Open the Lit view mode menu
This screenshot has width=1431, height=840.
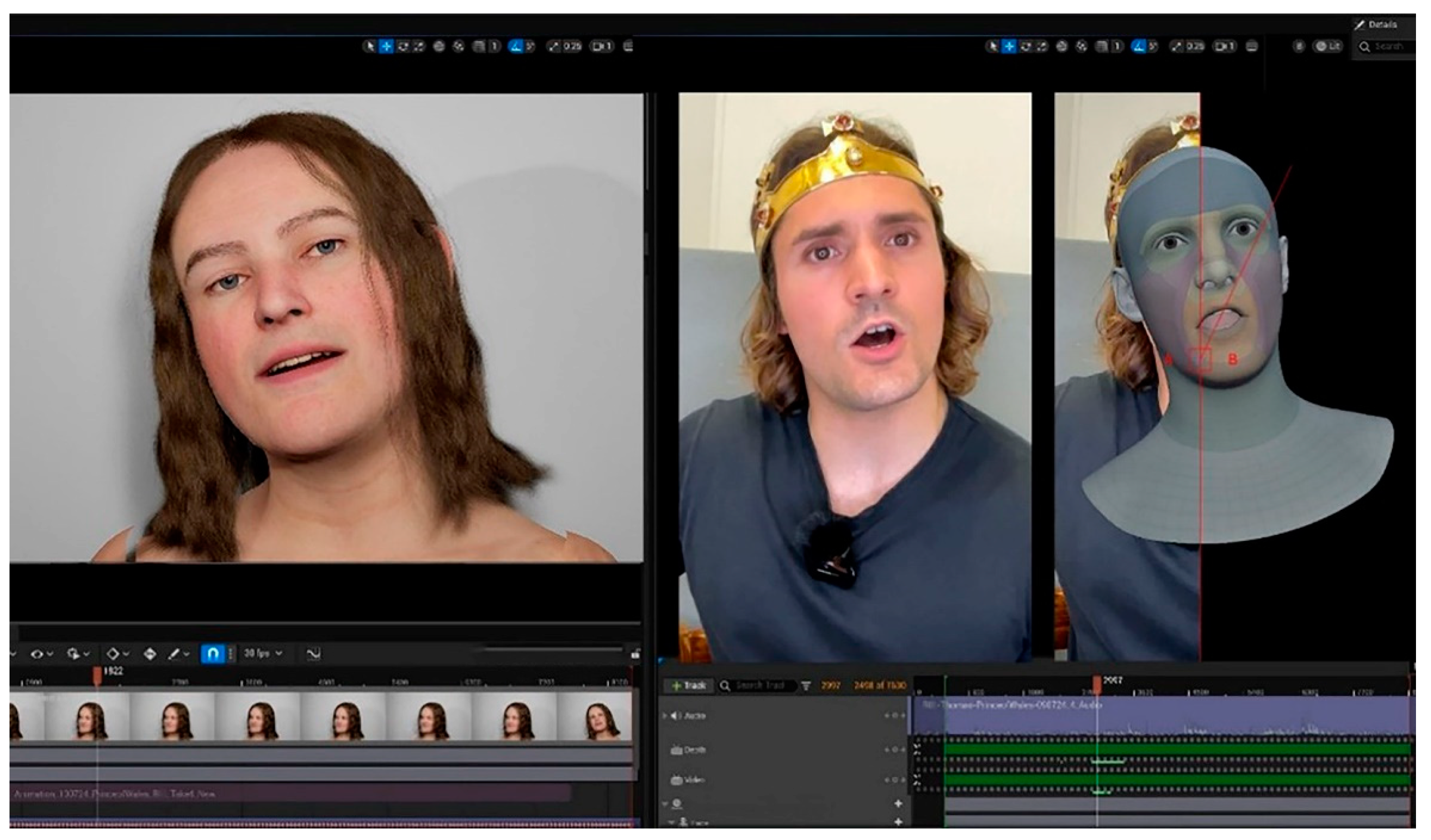pos(1328,47)
